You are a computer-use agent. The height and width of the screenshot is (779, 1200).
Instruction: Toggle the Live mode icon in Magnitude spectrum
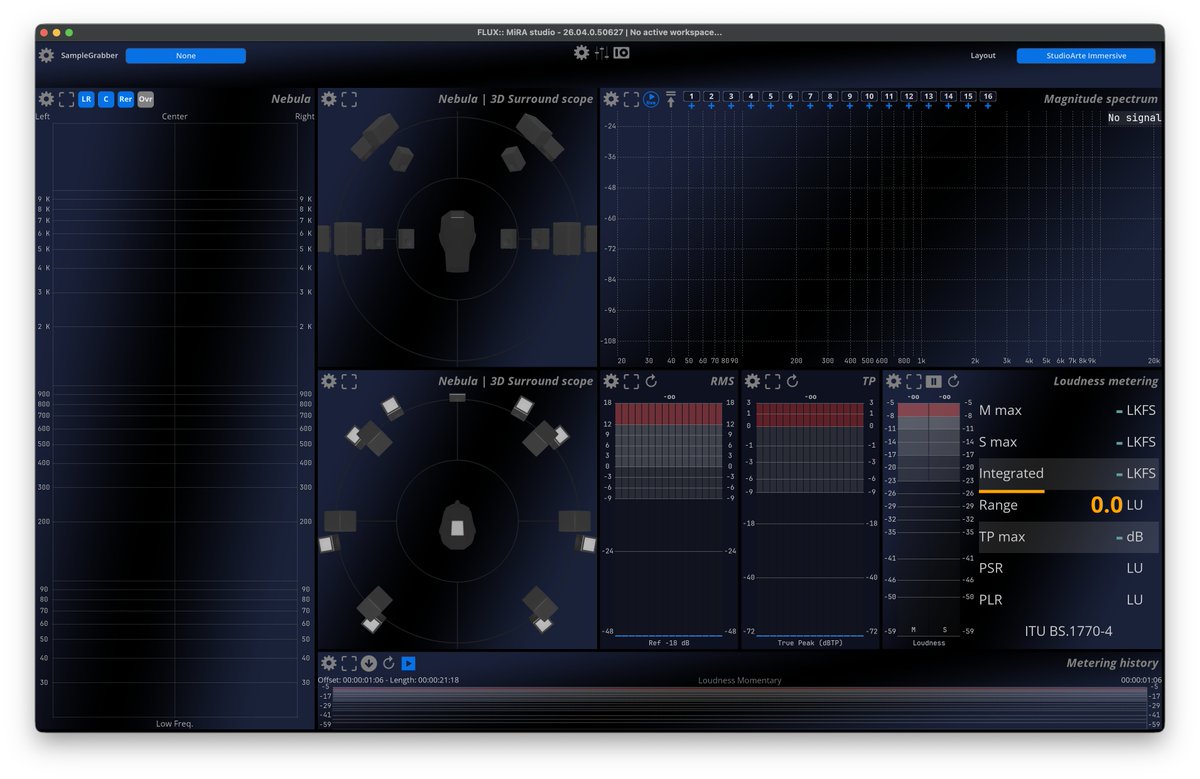click(651, 99)
